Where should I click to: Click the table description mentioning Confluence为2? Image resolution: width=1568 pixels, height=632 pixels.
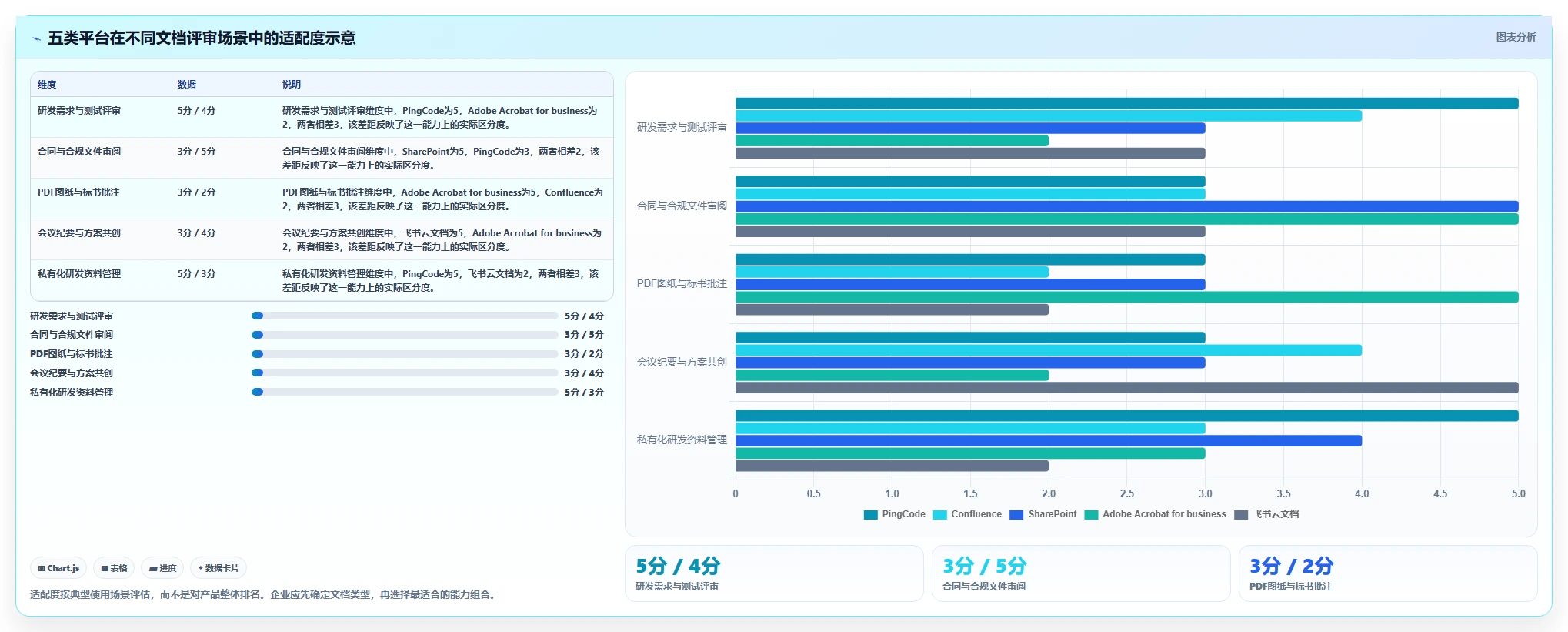click(x=443, y=199)
